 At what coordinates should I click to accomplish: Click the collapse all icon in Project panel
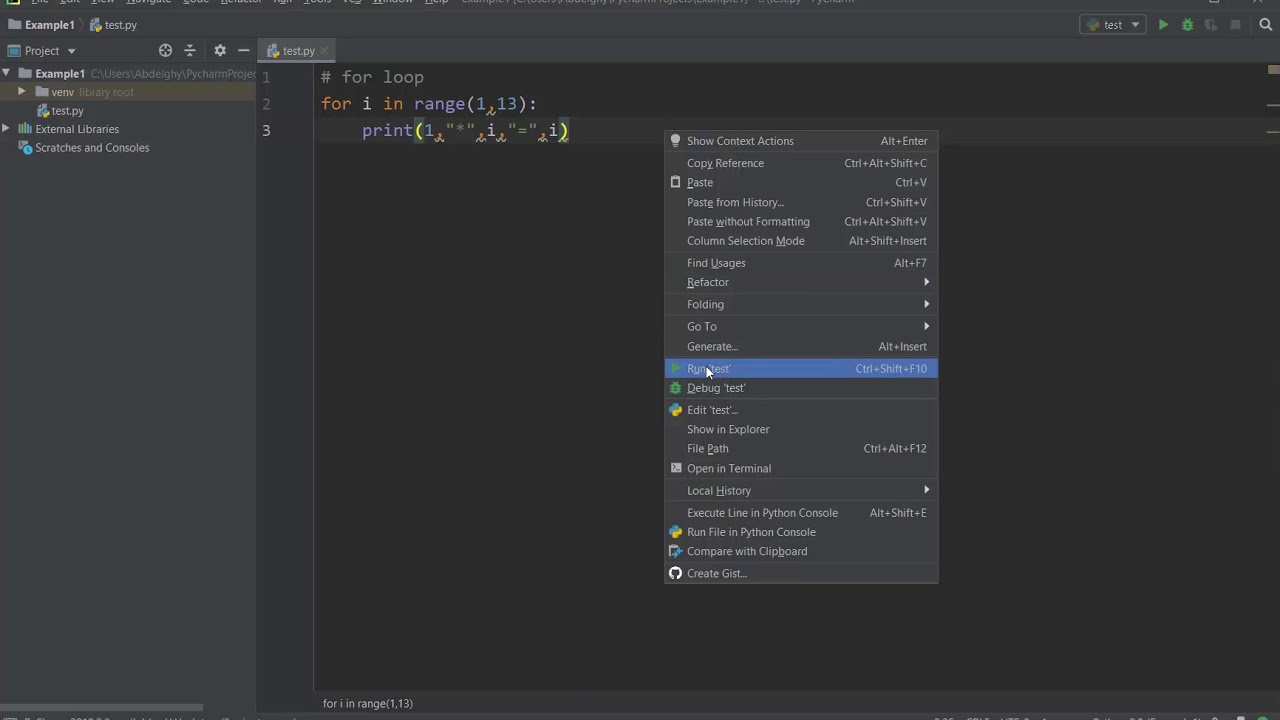pos(190,50)
